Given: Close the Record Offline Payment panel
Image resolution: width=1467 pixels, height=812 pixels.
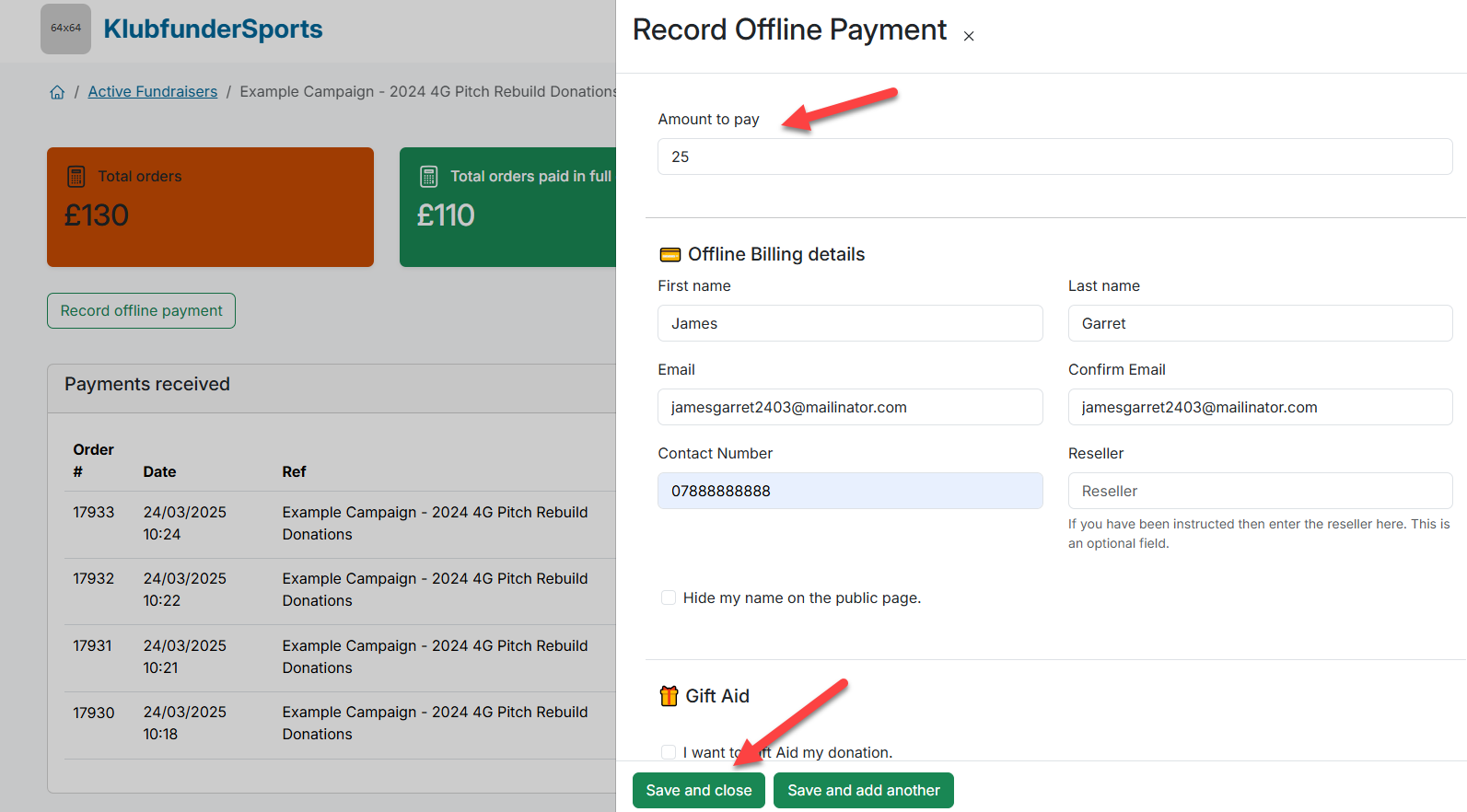Looking at the screenshot, I should [968, 36].
